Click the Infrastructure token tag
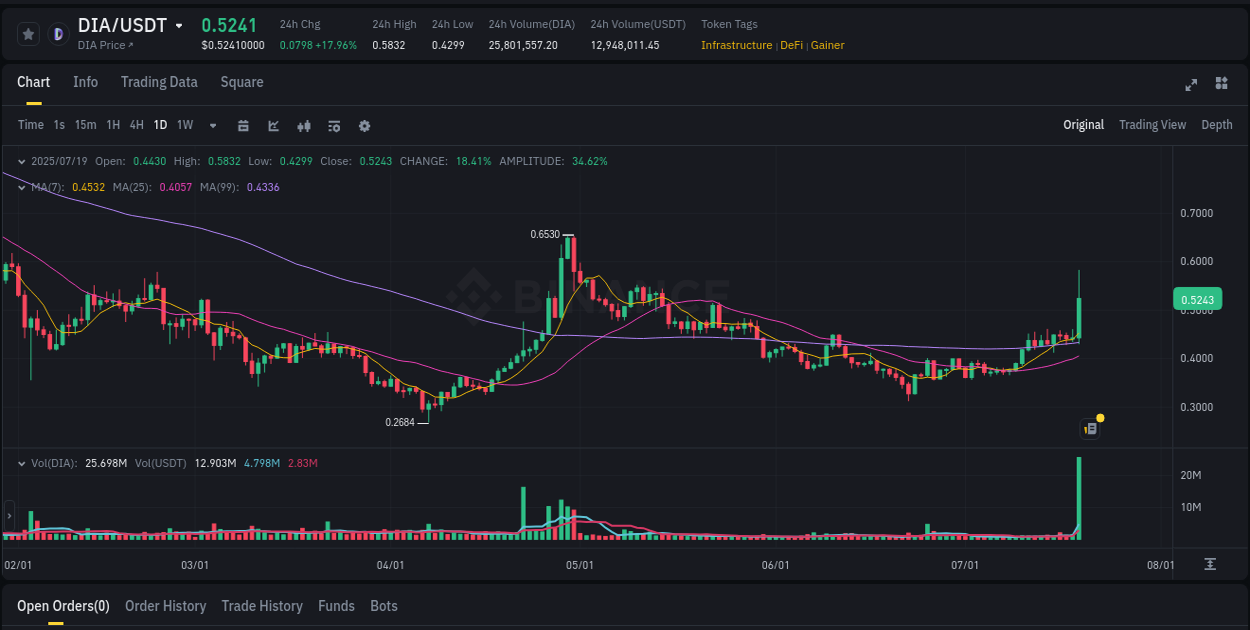1250x630 pixels. (x=736, y=45)
